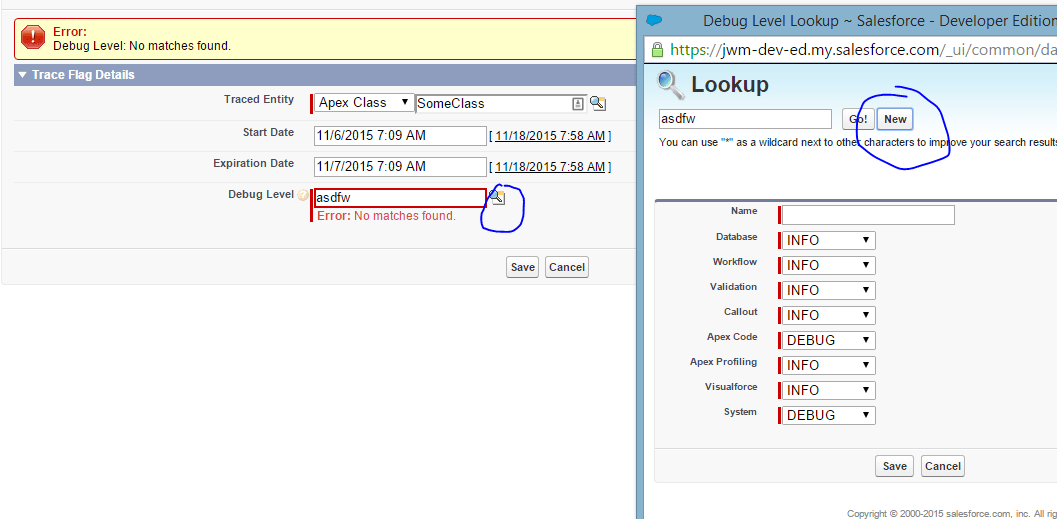Viewport: 1057px width, 519px height.
Task: Open the Database log level dropdown
Action: click(828, 241)
